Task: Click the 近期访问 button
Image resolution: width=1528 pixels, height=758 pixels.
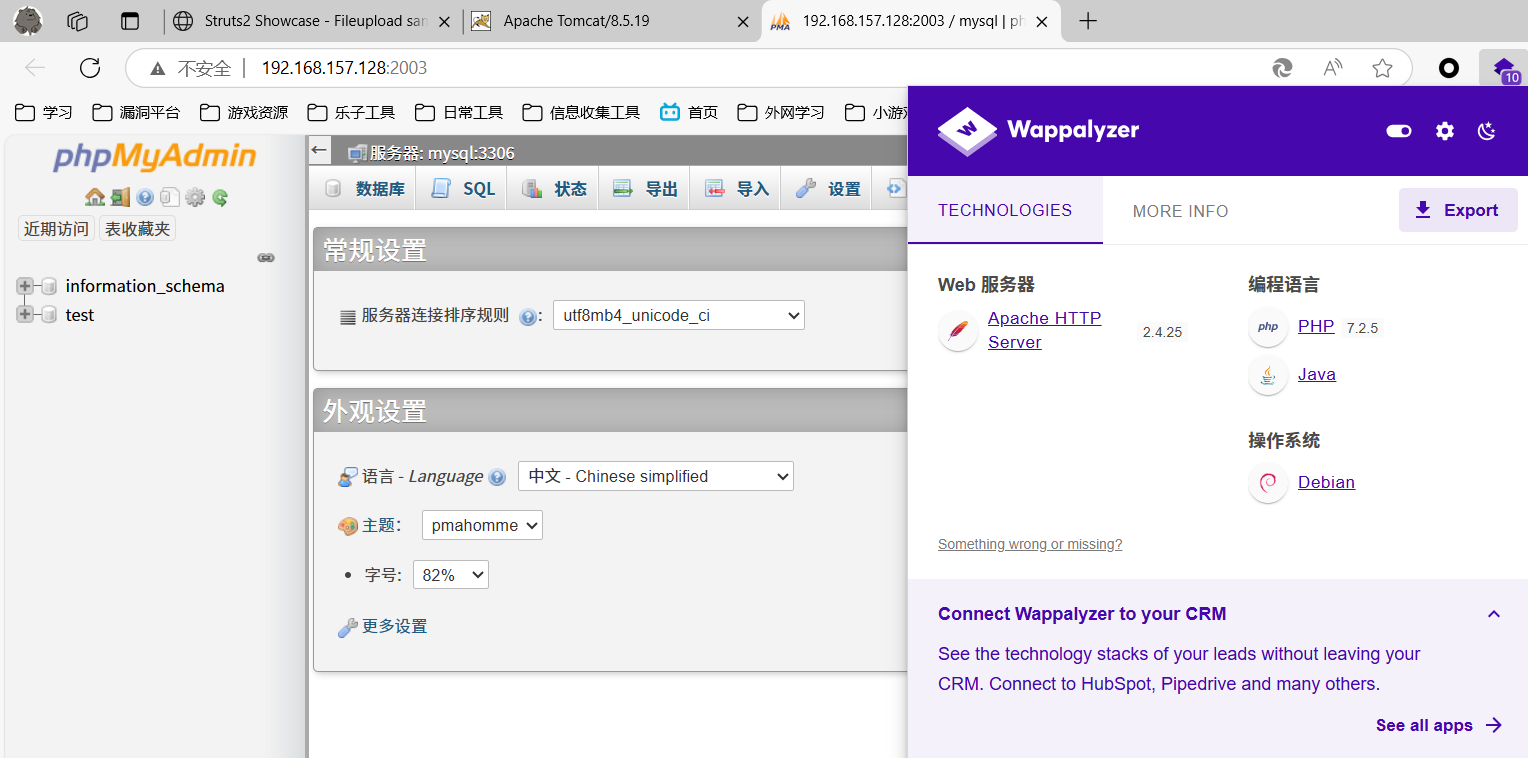Action: click(56, 229)
